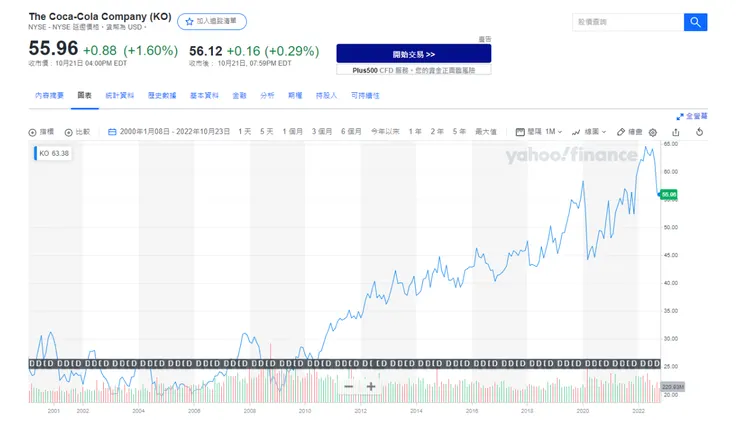Open the draw (繪畫) pencil tool
The height and width of the screenshot is (436, 740).
click(x=630, y=132)
